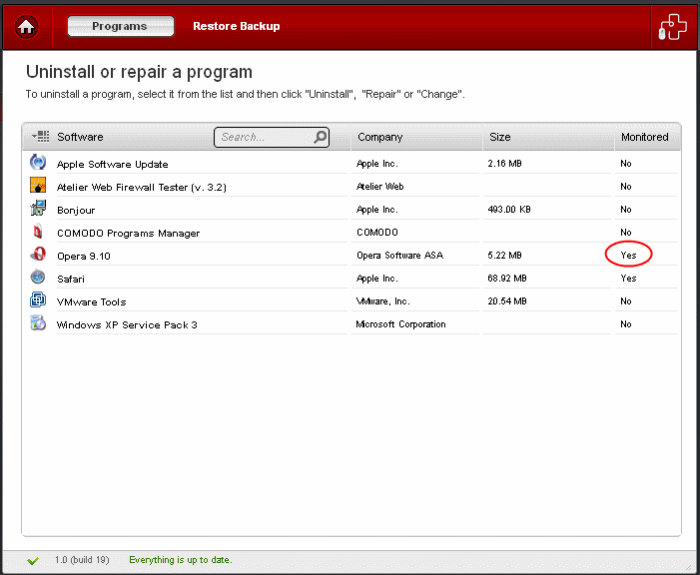Click VMware Tools Monitored No value
Viewport: 700px width, 575px height.
click(x=625, y=301)
